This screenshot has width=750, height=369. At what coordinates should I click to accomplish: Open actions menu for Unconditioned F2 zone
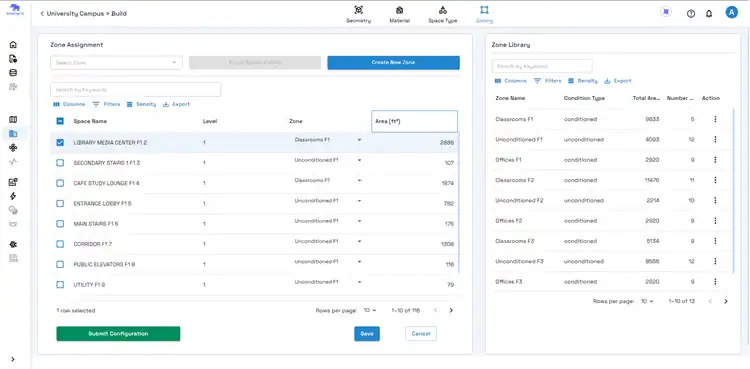click(x=715, y=201)
